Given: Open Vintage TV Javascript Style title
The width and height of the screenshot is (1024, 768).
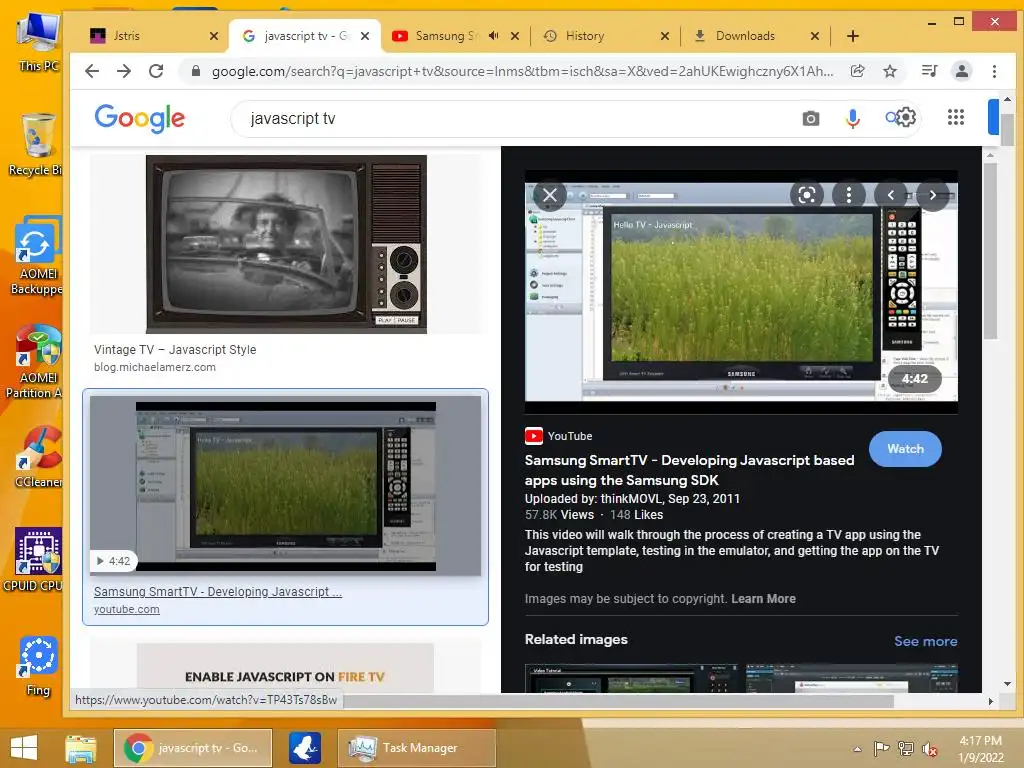Looking at the screenshot, I should (x=175, y=350).
